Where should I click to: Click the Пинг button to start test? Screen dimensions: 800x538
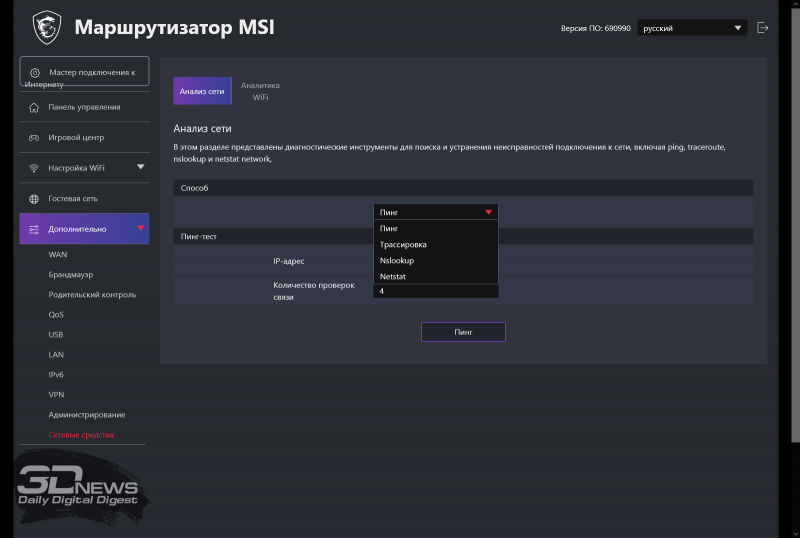click(463, 332)
